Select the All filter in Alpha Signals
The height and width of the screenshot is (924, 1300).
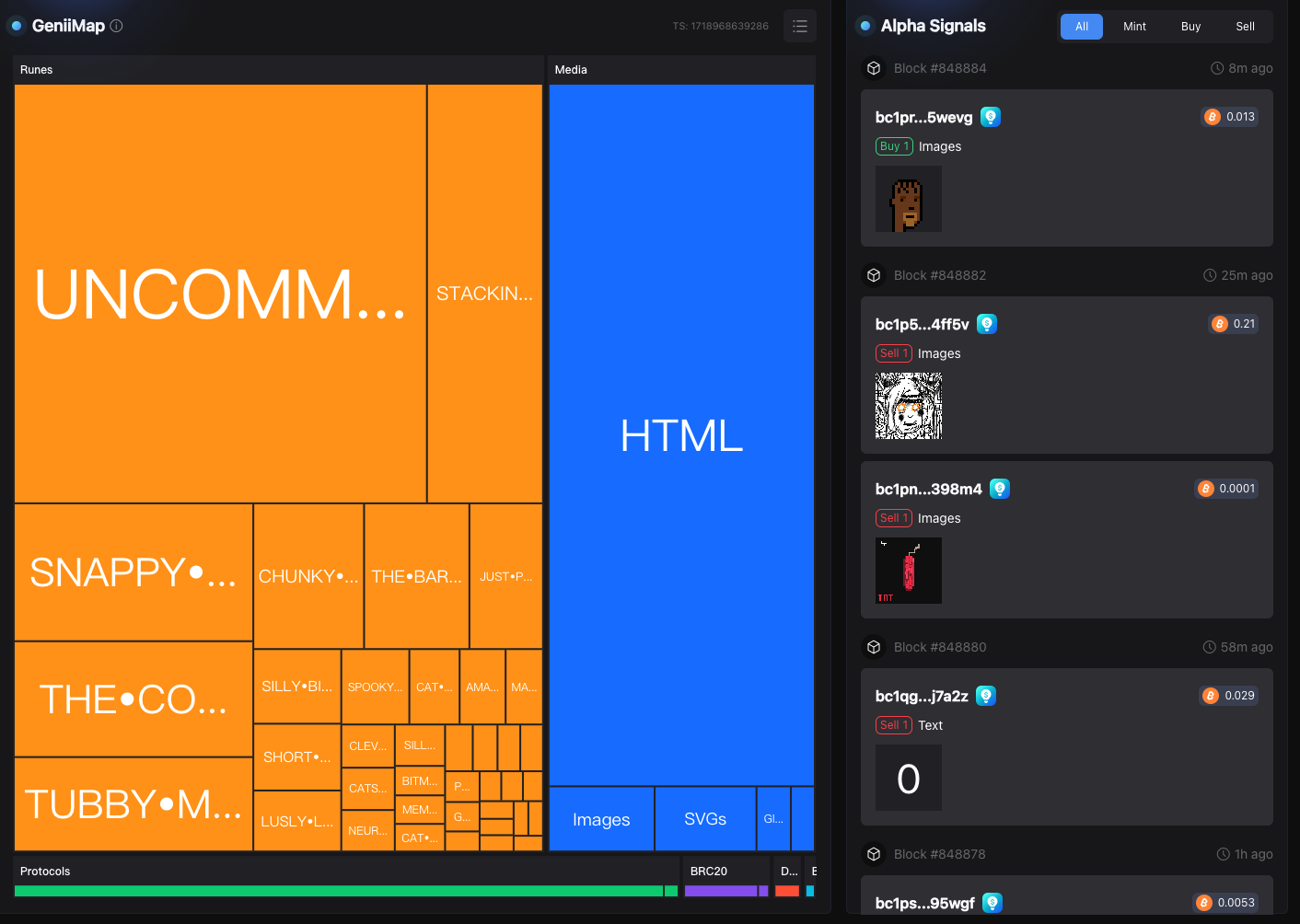(x=1081, y=27)
